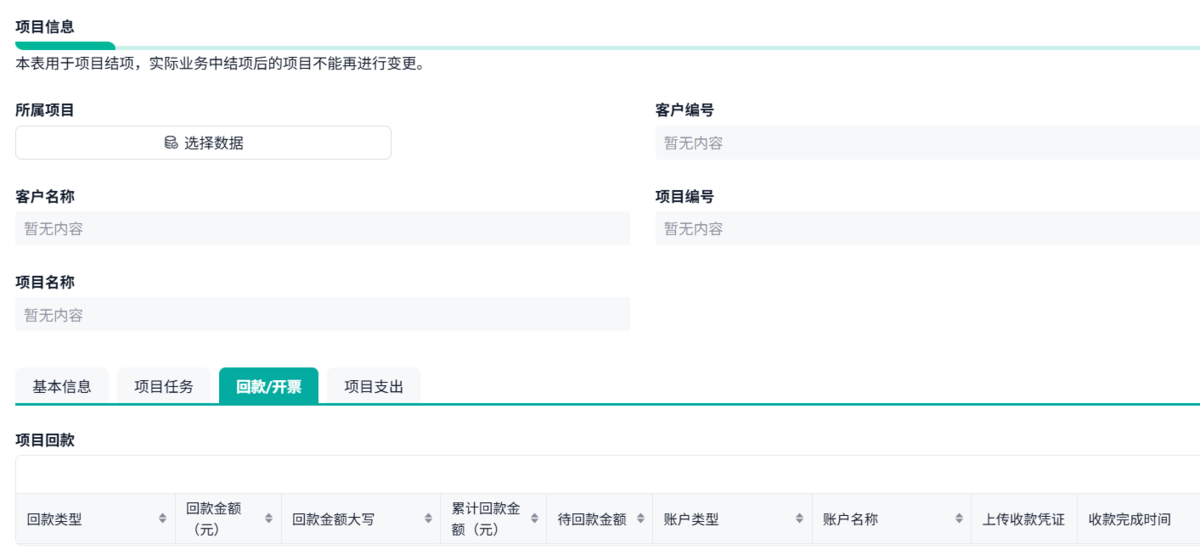Select the 回款/开票 tab

tap(268, 386)
